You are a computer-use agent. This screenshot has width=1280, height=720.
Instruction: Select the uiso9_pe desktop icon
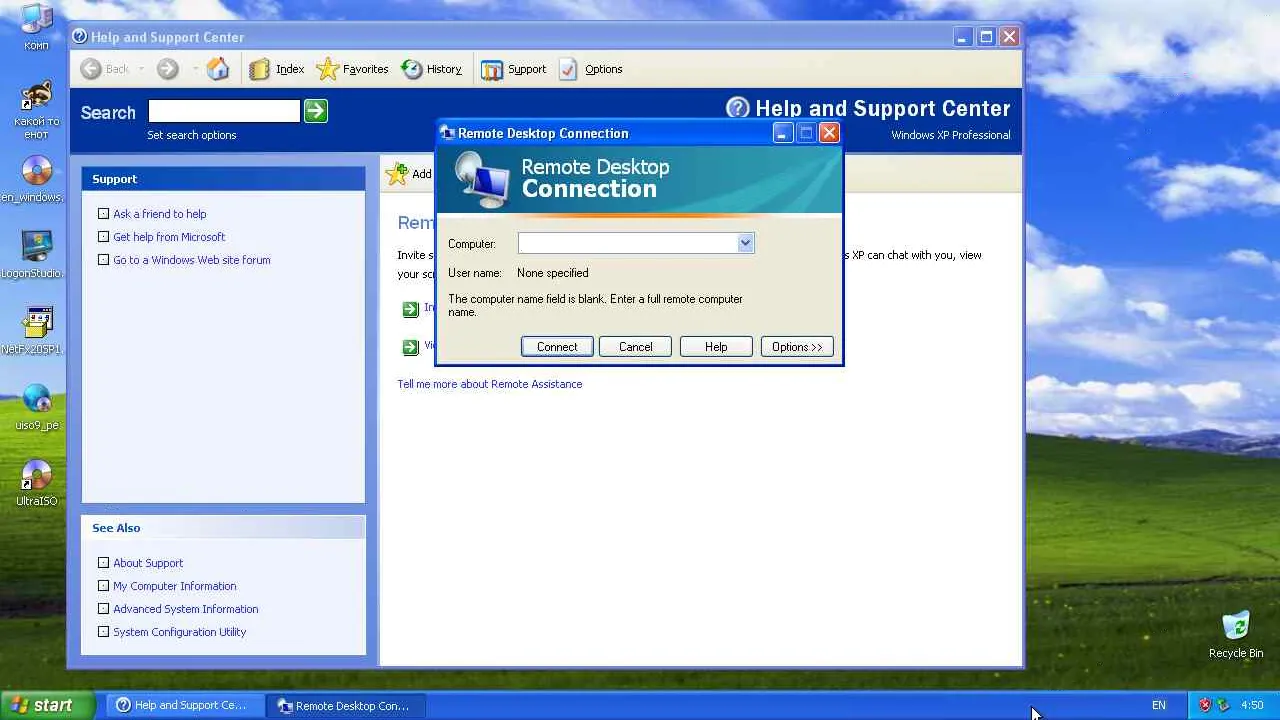point(37,407)
